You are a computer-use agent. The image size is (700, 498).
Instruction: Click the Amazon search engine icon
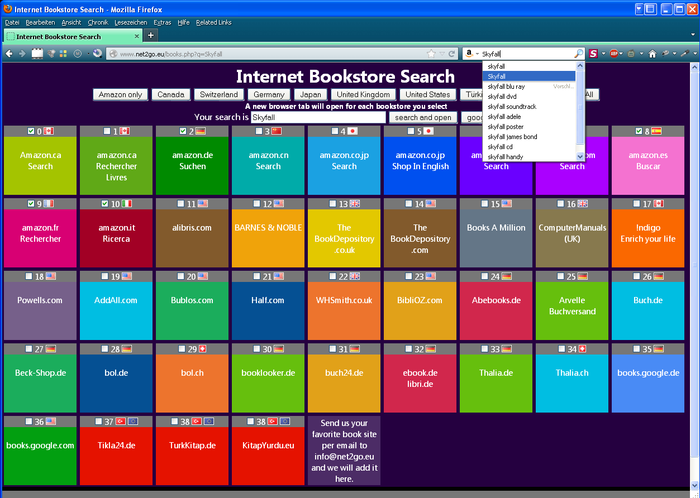tap(469, 54)
